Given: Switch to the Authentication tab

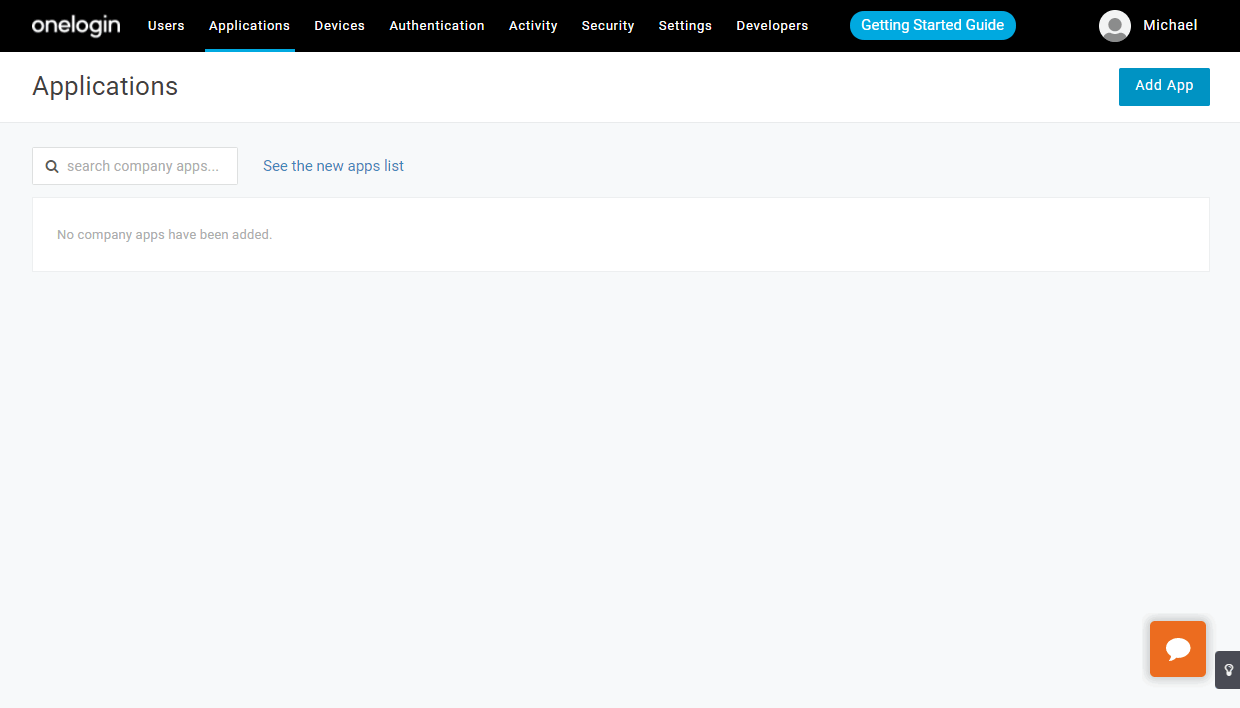Looking at the screenshot, I should (437, 26).
